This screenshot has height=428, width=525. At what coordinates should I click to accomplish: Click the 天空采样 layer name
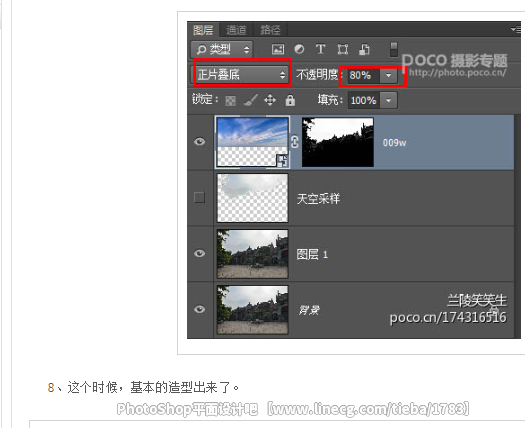point(318,199)
